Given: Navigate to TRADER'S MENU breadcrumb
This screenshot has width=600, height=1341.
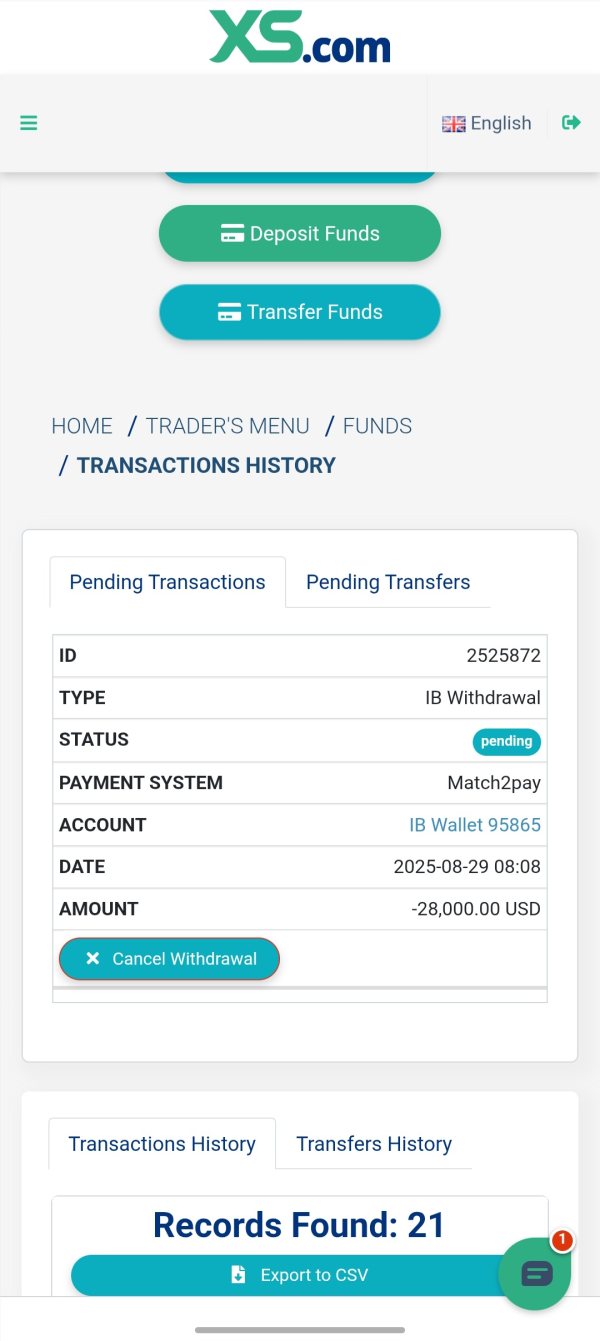Looking at the screenshot, I should click(x=228, y=426).
